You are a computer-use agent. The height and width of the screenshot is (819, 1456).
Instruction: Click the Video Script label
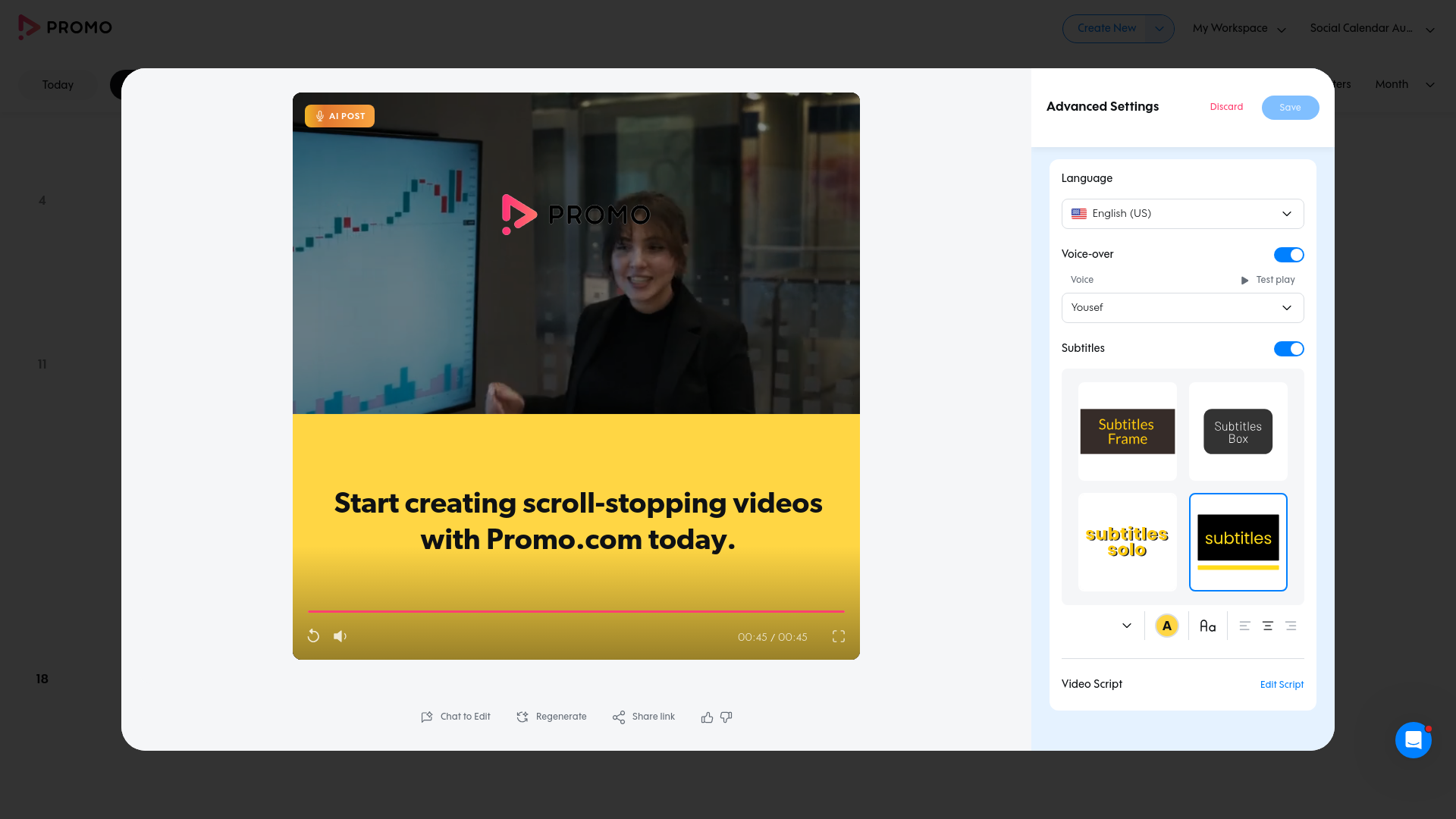point(1091,684)
